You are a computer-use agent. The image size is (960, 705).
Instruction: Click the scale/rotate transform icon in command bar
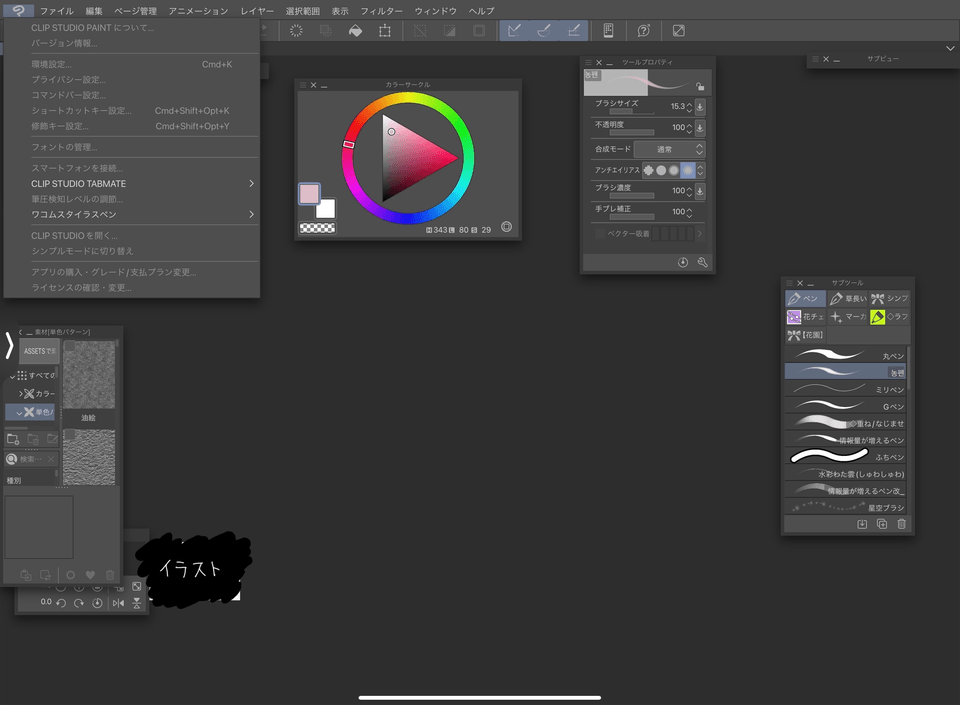pyautogui.click(x=384, y=31)
